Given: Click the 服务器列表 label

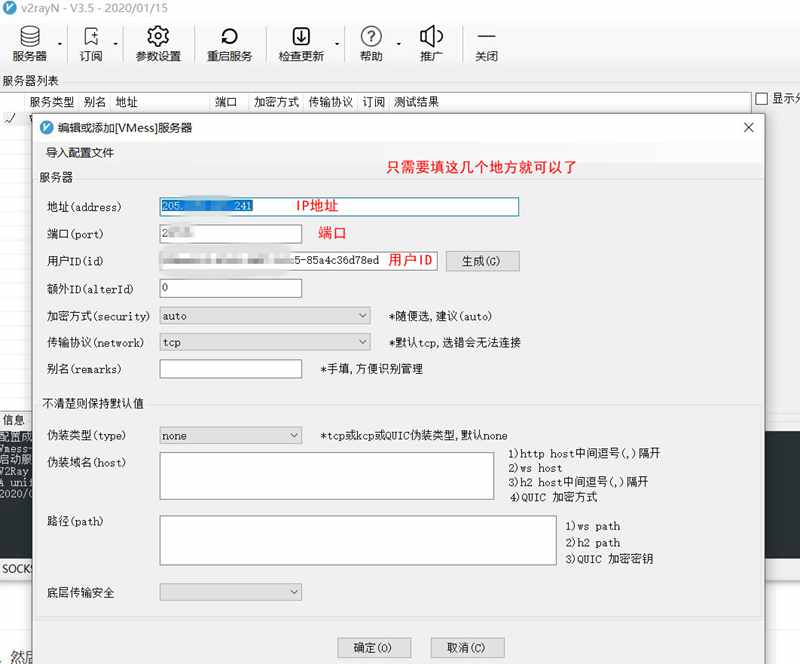Looking at the screenshot, I should pos(30,81).
